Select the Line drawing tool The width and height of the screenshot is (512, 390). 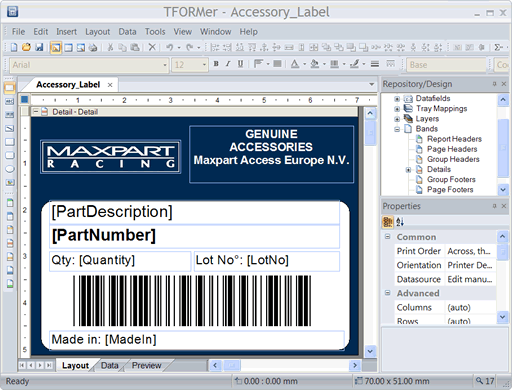(x=10, y=129)
